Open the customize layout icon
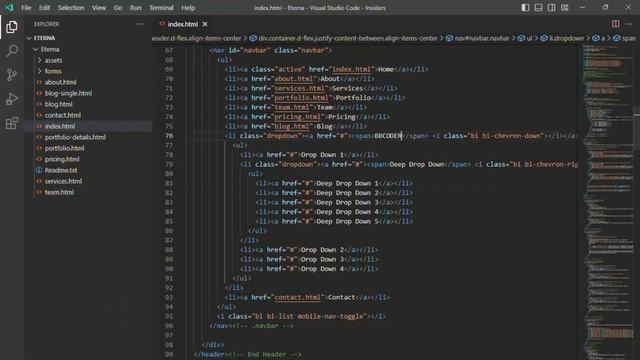This screenshot has height=360, width=640. click(x=564, y=7)
